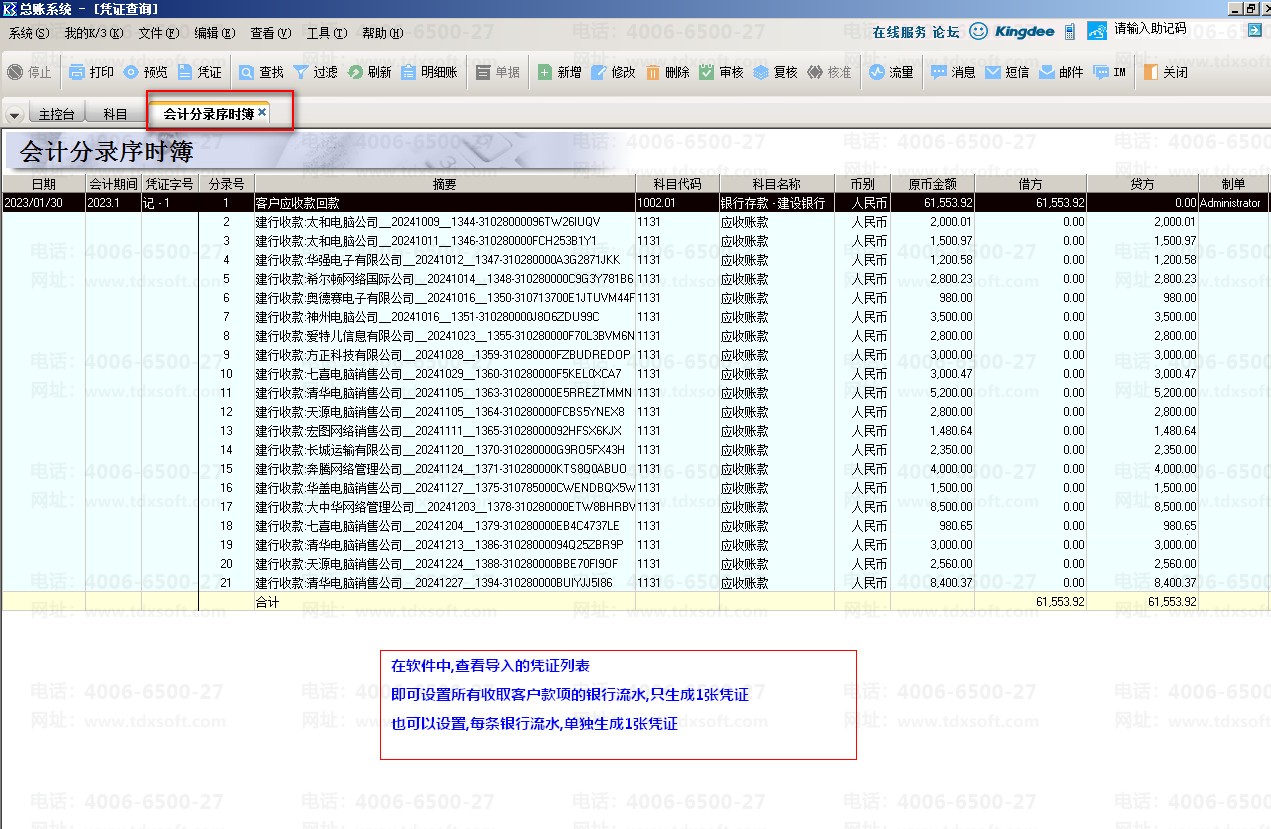Image resolution: width=1271 pixels, height=829 pixels.
Task: Expand the tab list dropdown arrow
Action: tap(14, 115)
